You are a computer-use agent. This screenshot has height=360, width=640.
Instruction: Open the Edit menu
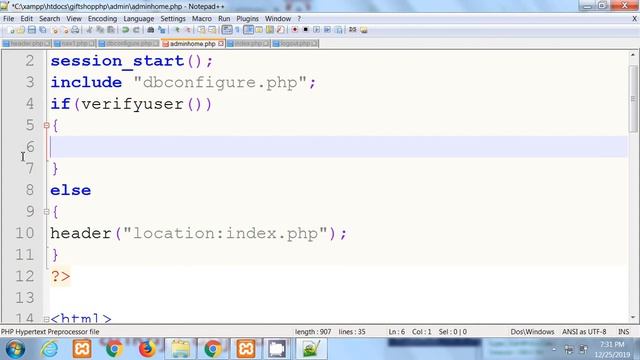click(27, 19)
